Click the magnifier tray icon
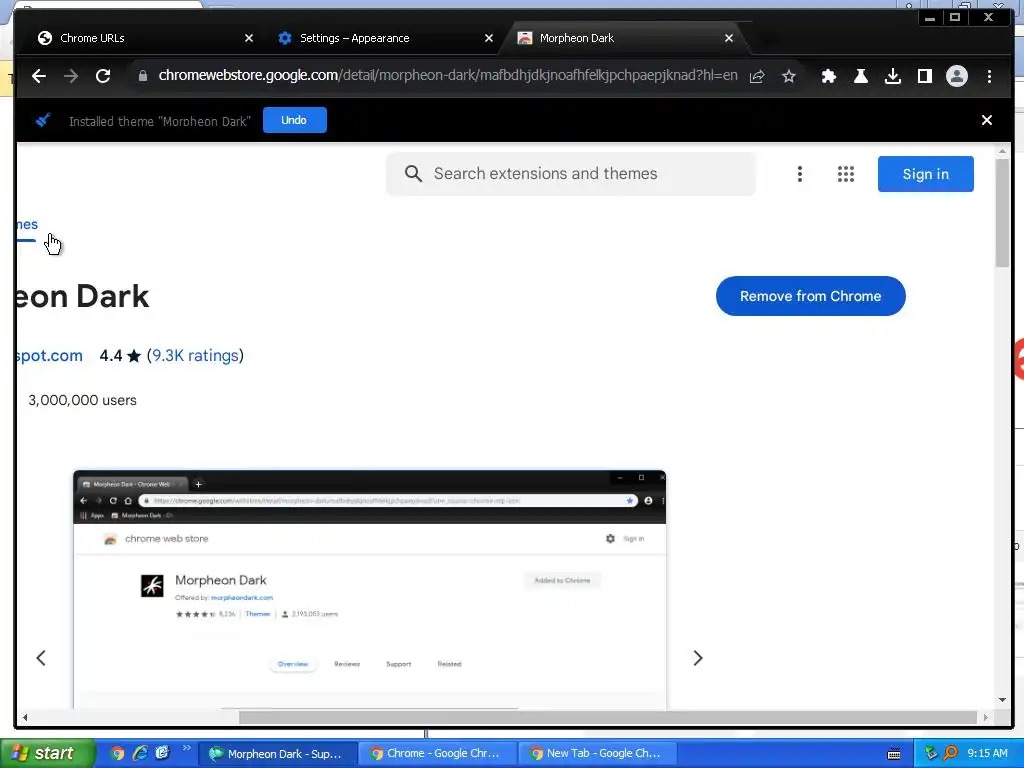 [x=950, y=753]
